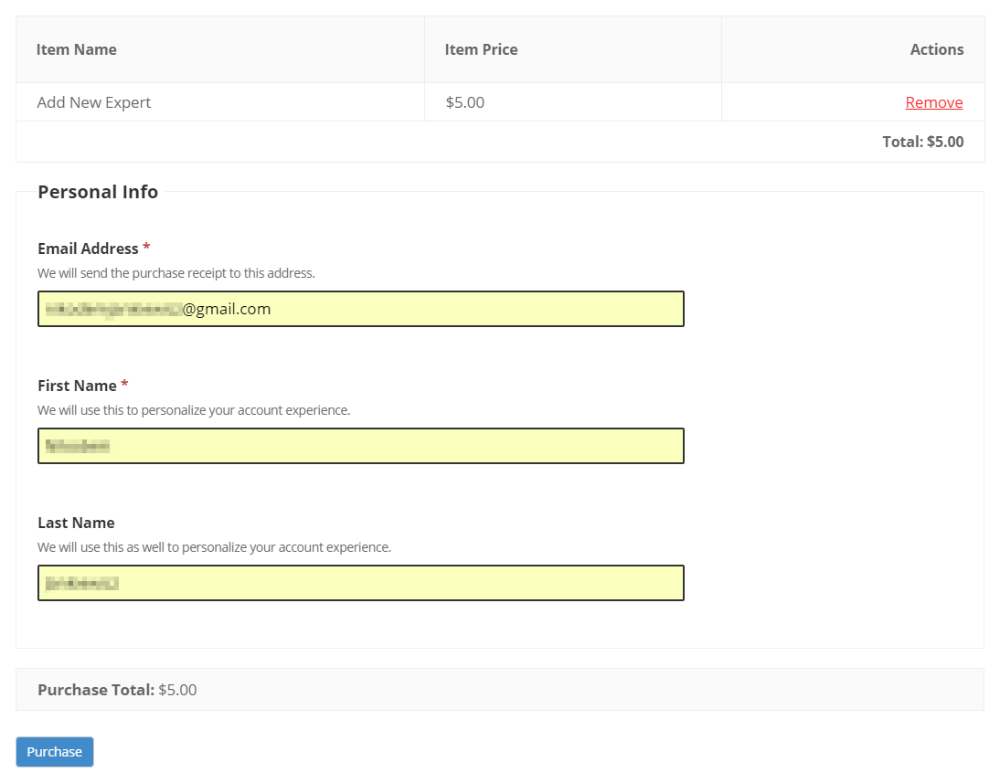Image resolution: width=1000 pixels, height=783 pixels.
Task: Select the Add New Expert cart item
Action: 94,102
